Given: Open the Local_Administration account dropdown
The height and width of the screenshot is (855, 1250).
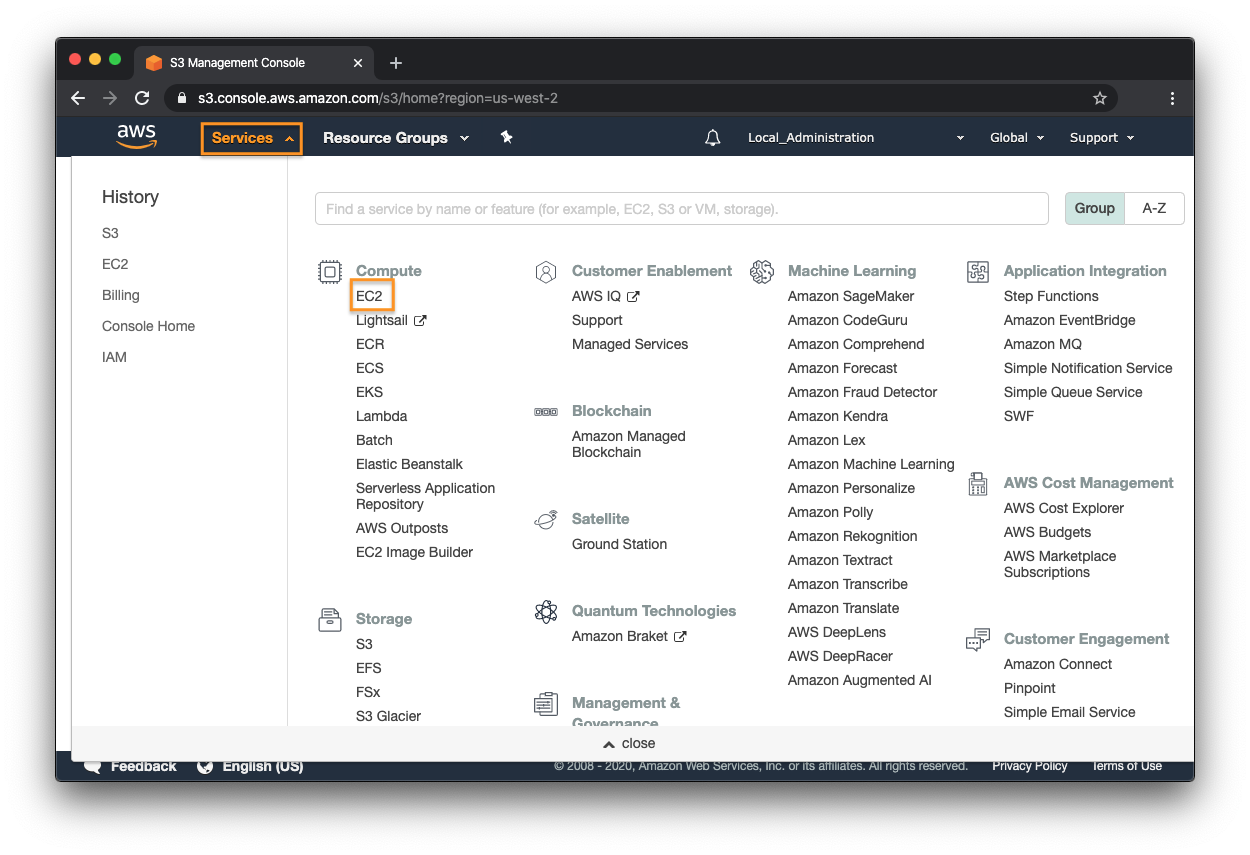Looking at the screenshot, I should (x=856, y=138).
